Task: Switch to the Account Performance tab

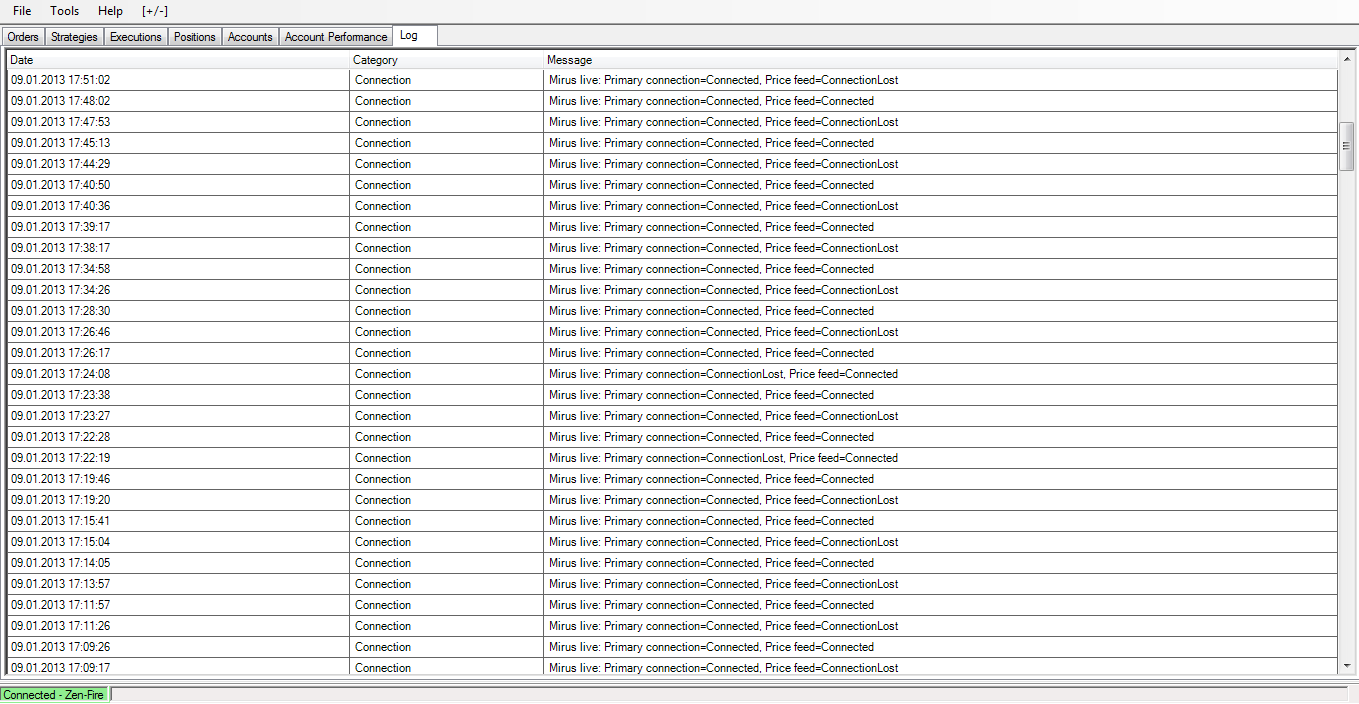Action: click(336, 37)
